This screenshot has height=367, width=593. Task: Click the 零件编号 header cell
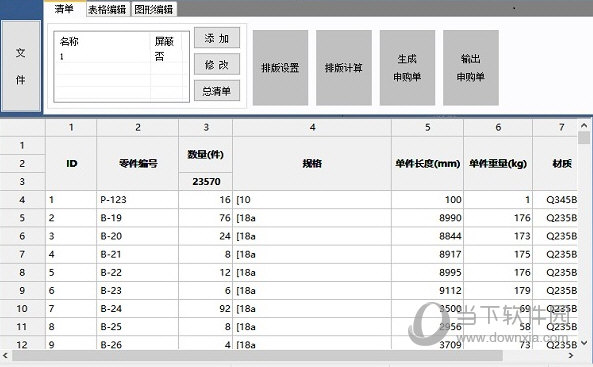[138, 163]
